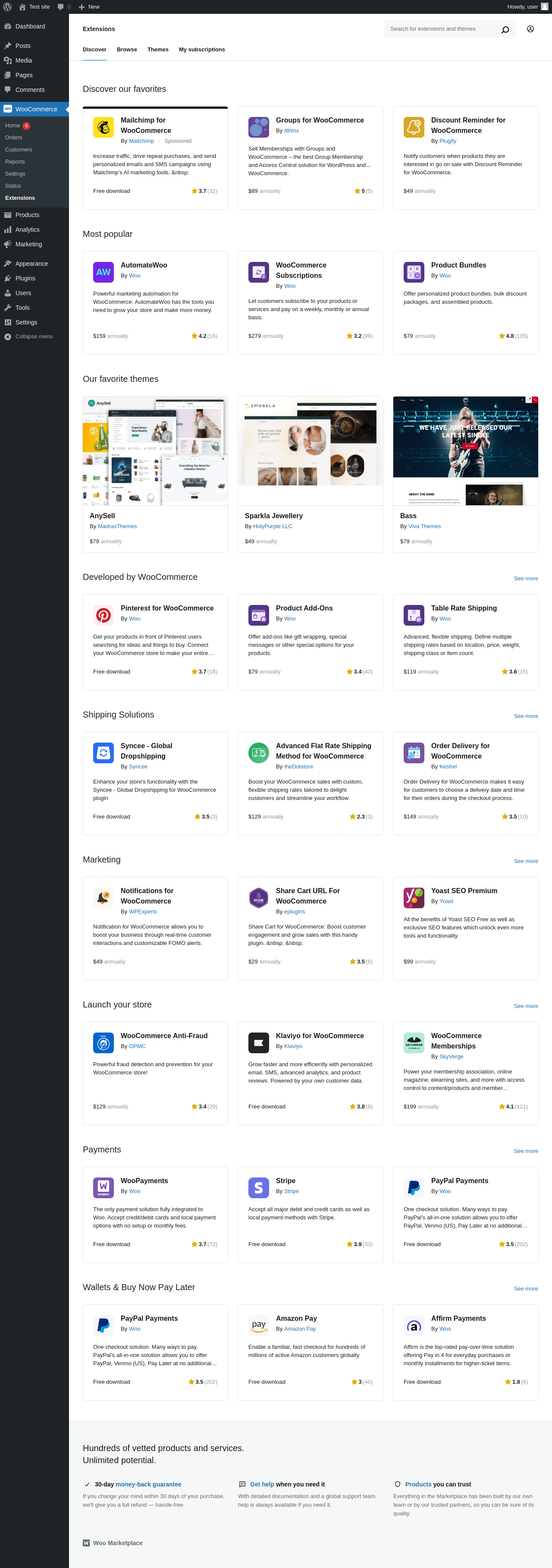The width and height of the screenshot is (552, 1568).
Task: Click See more beside Shipping Solutions
Action: pyautogui.click(x=525, y=716)
